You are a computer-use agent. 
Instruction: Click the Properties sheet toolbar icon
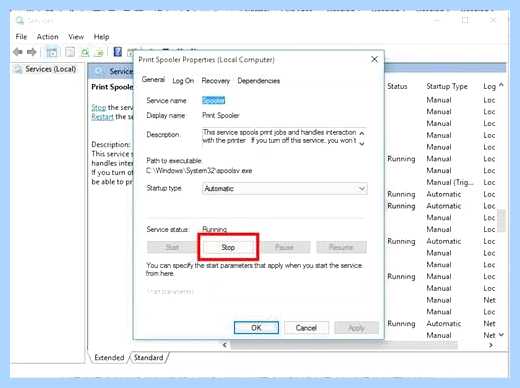point(70,52)
